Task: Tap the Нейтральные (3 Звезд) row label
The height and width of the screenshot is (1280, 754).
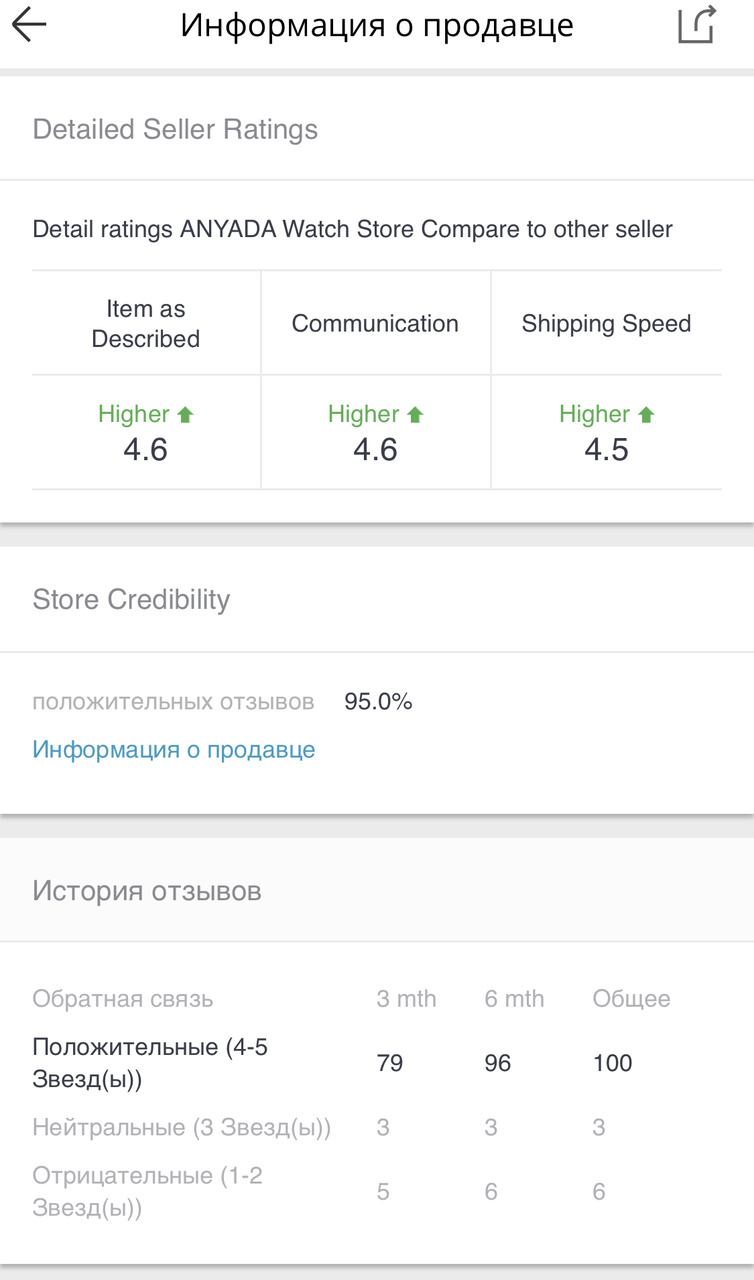Action: pyautogui.click(x=181, y=1128)
